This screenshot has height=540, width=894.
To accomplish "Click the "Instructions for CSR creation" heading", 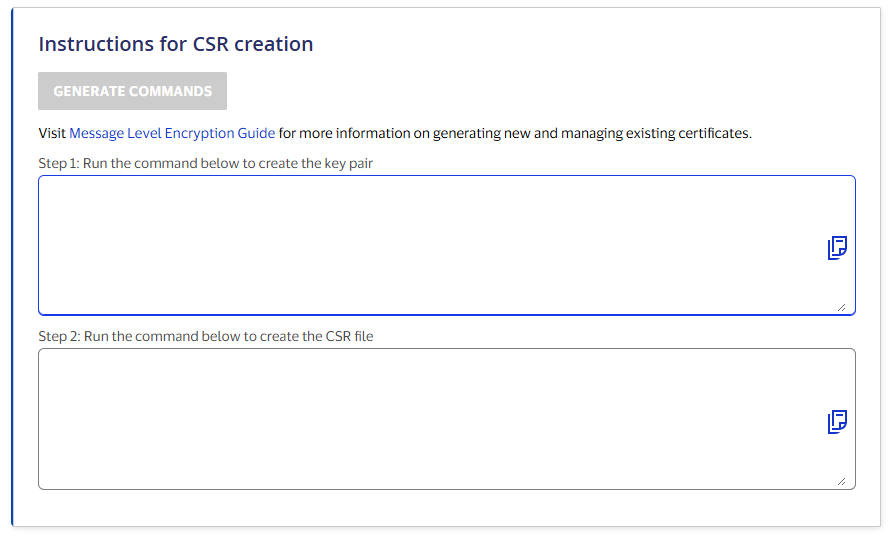I will (176, 44).
